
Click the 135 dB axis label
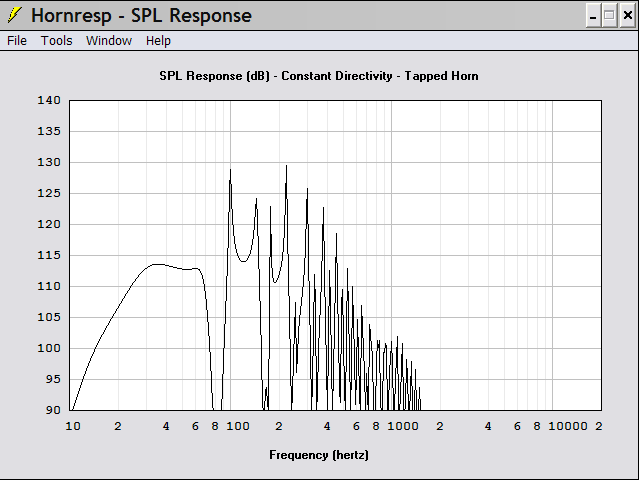49,131
